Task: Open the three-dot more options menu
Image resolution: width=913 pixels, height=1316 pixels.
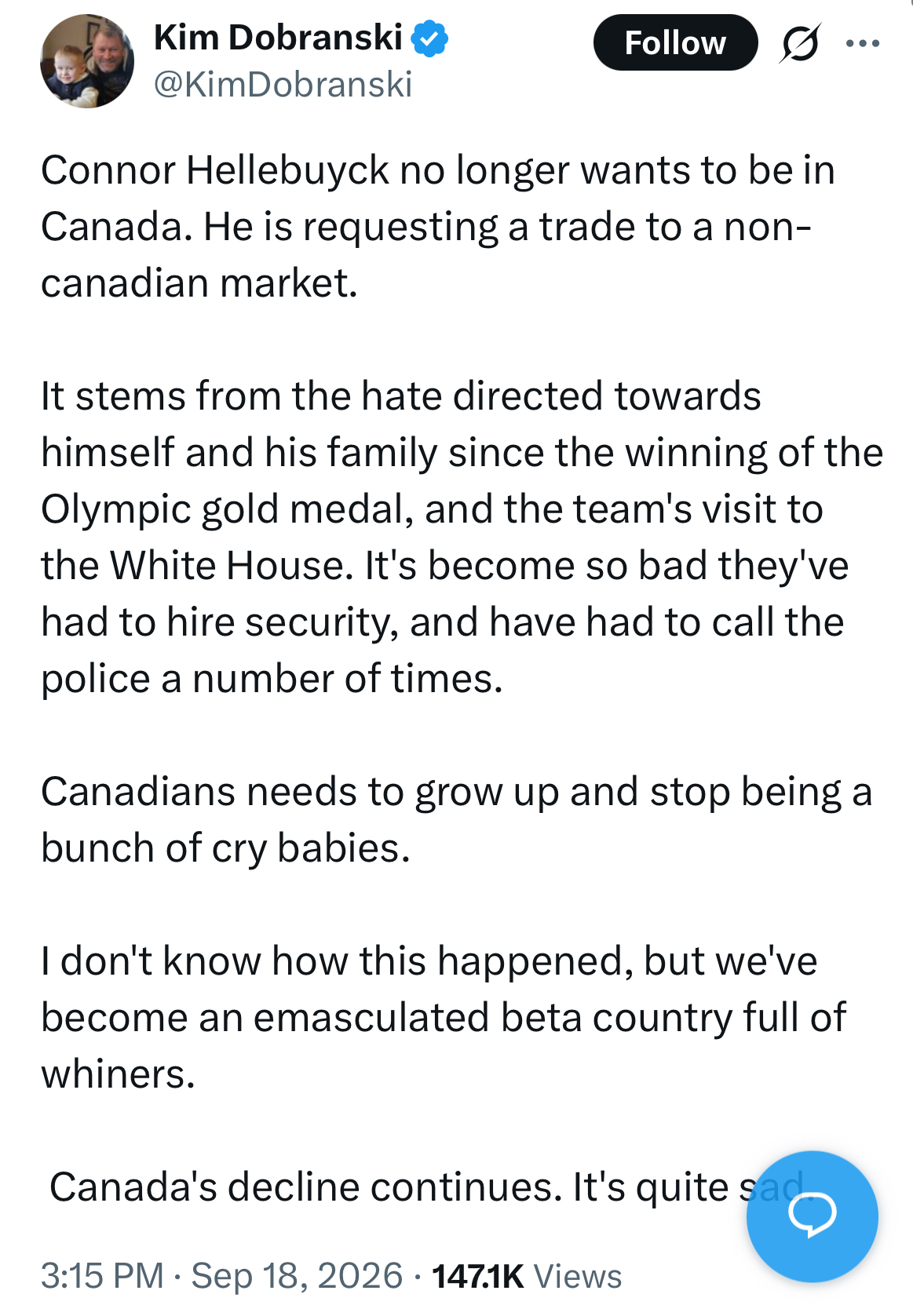Action: click(863, 43)
